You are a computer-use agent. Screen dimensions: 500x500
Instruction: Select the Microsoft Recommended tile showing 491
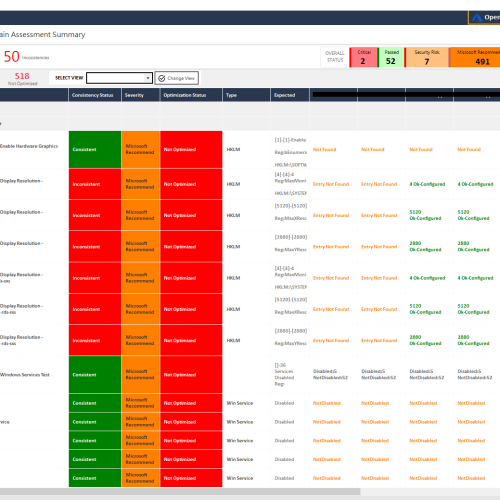[475, 57]
